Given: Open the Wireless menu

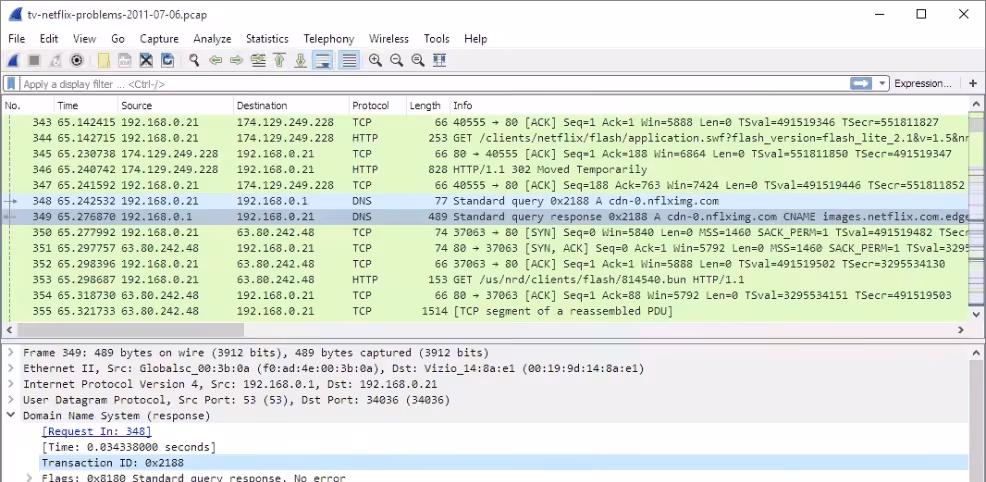Looking at the screenshot, I should click(x=389, y=38).
